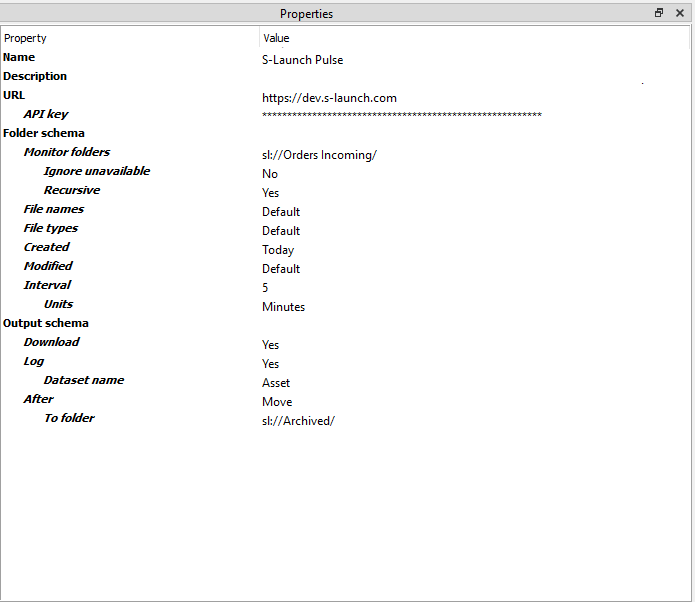Edit the value S-Launch Pulse

pyautogui.click(x=302, y=60)
